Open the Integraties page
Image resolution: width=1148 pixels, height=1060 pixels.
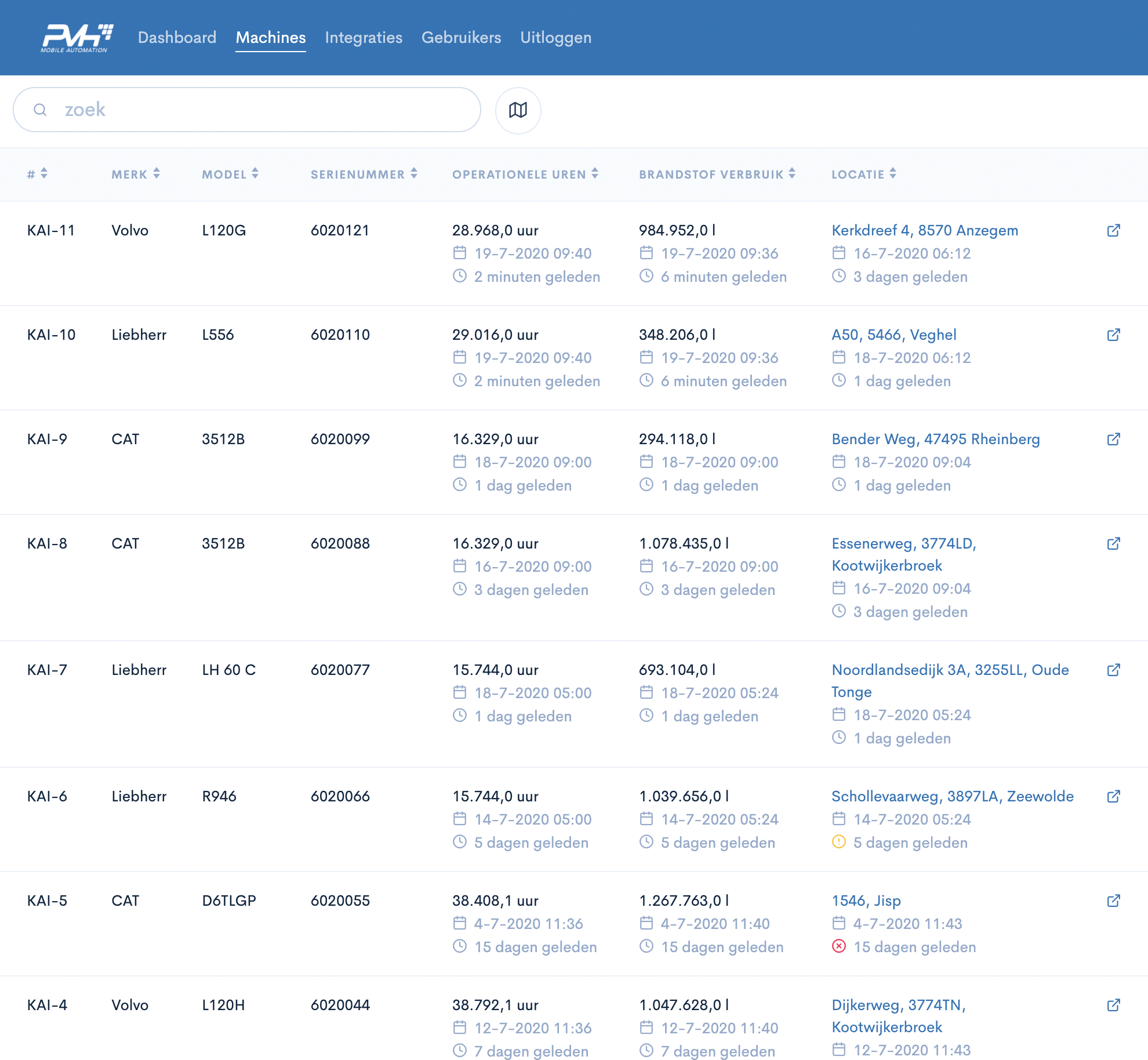click(364, 38)
